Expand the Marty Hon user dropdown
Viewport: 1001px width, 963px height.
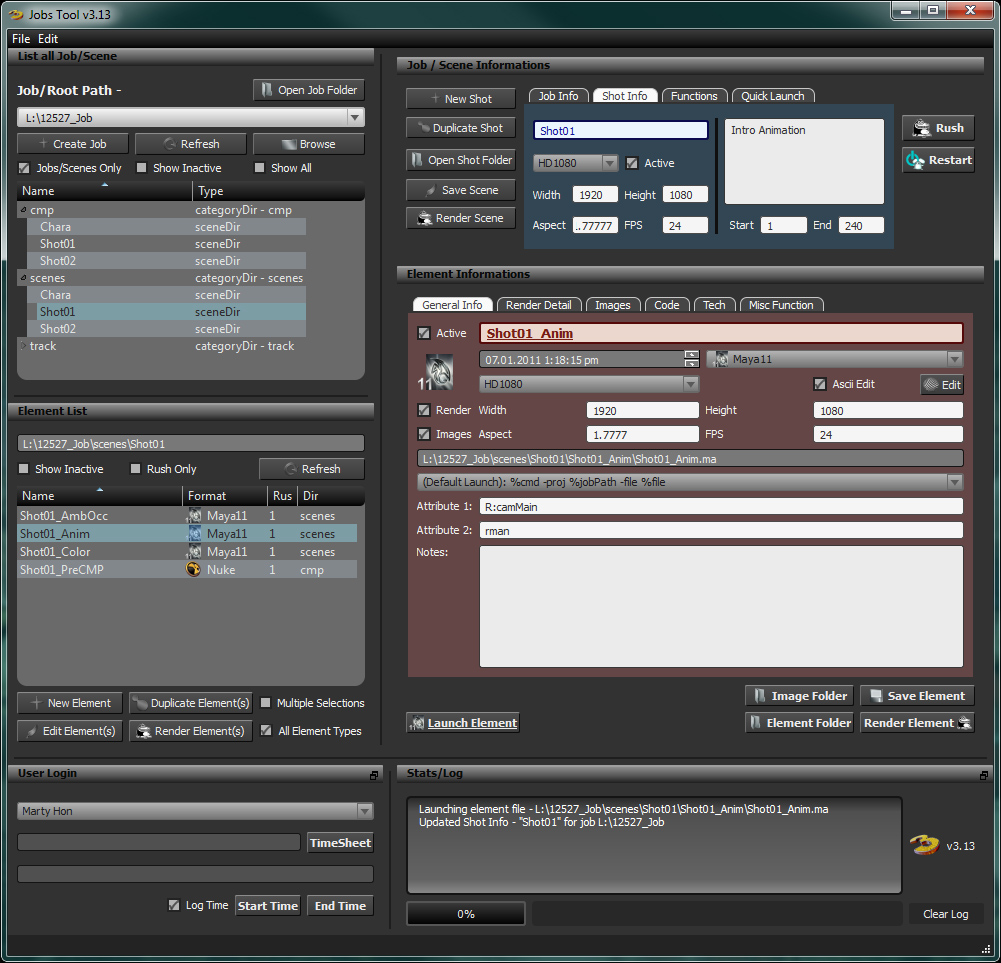tap(364, 811)
